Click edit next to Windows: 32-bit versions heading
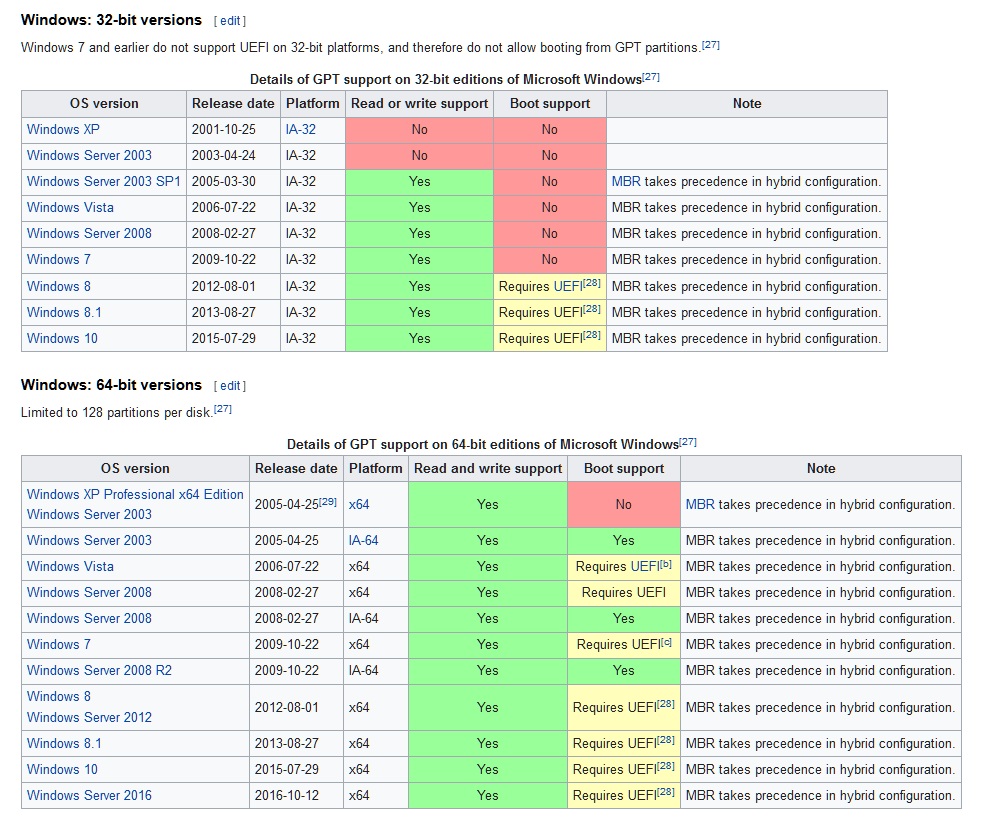This screenshot has width=984, height=834. tap(230, 21)
